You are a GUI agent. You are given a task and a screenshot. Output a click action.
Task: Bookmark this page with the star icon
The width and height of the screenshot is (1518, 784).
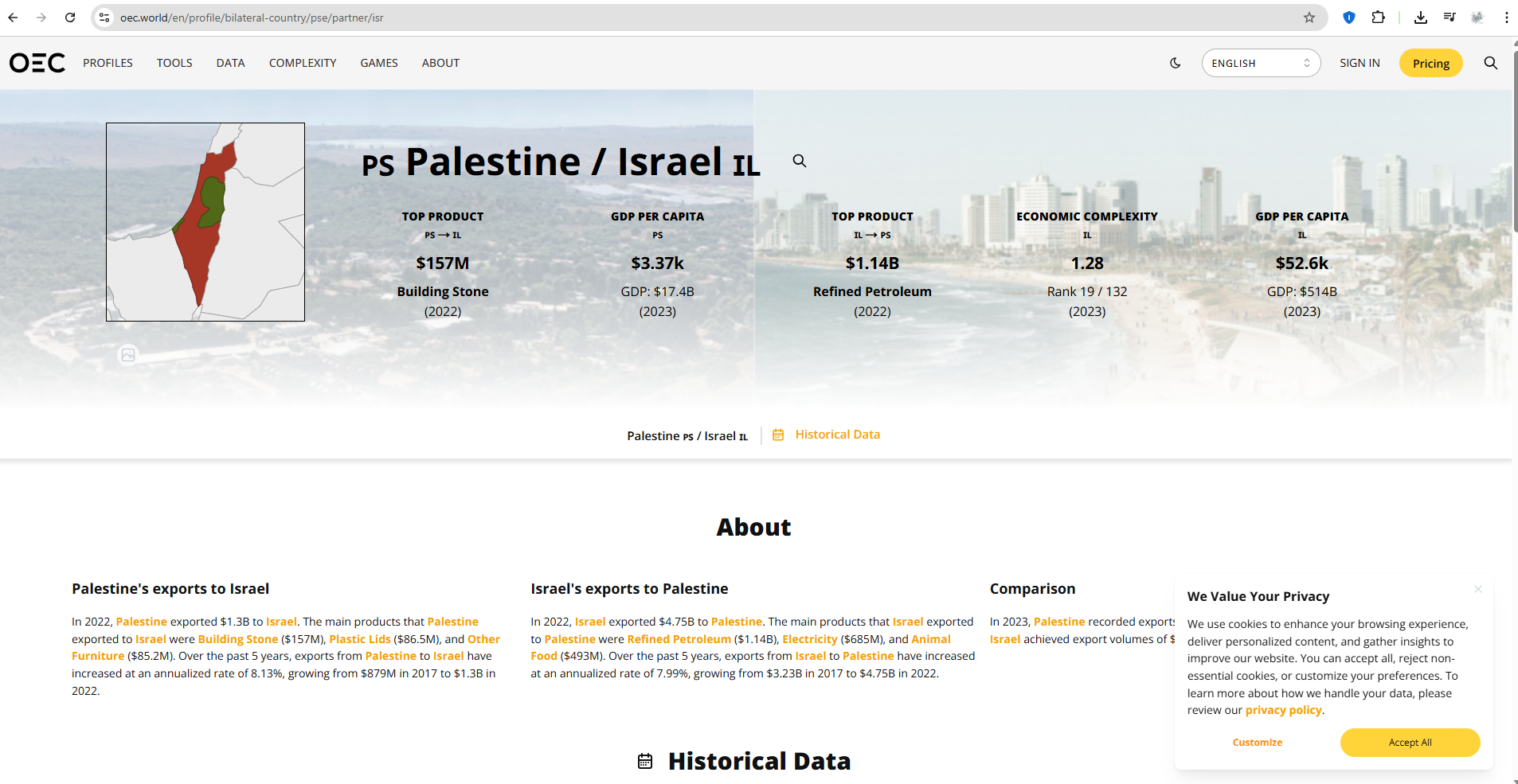[1309, 18]
